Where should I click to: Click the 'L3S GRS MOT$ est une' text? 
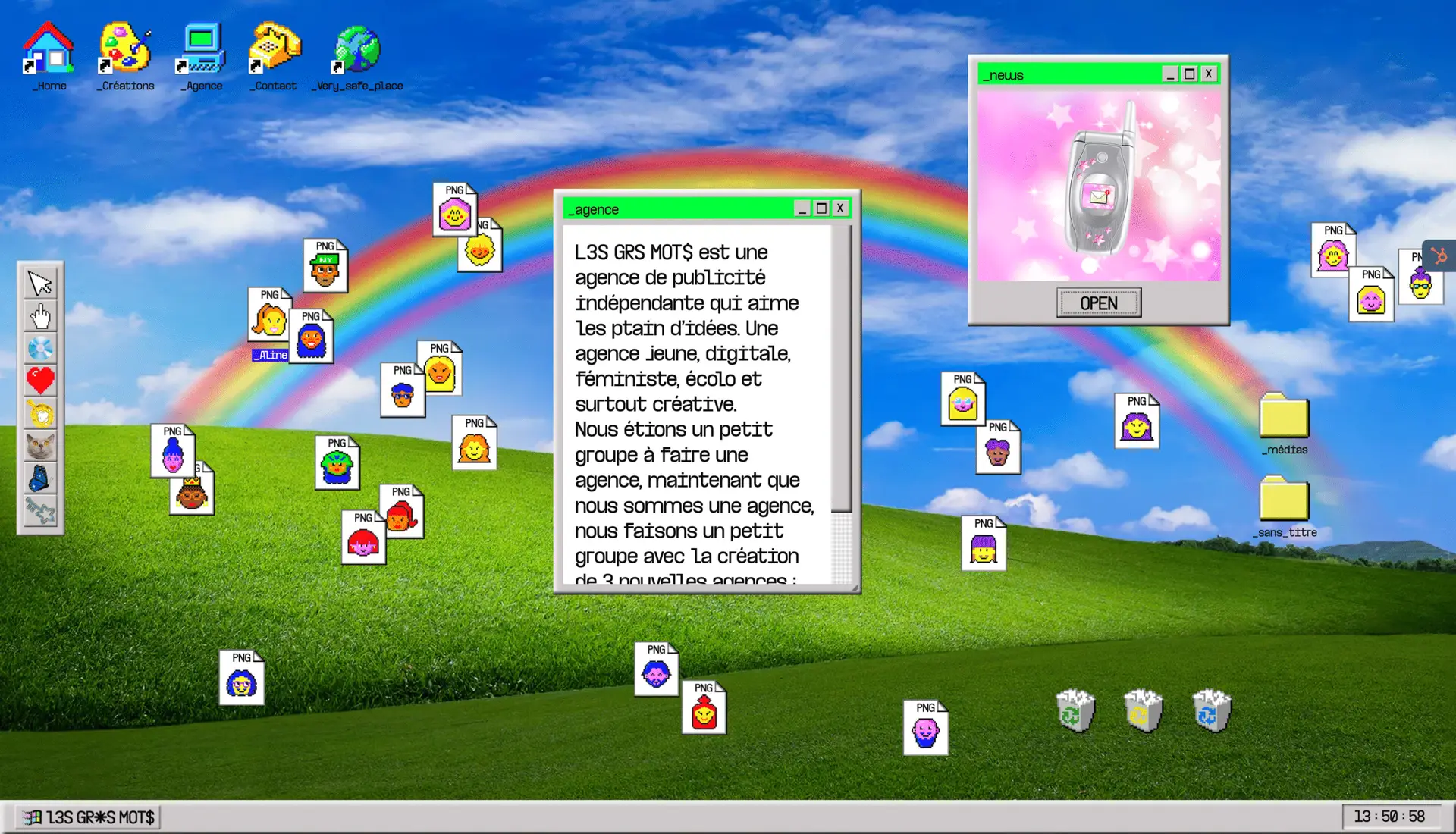[x=671, y=252]
